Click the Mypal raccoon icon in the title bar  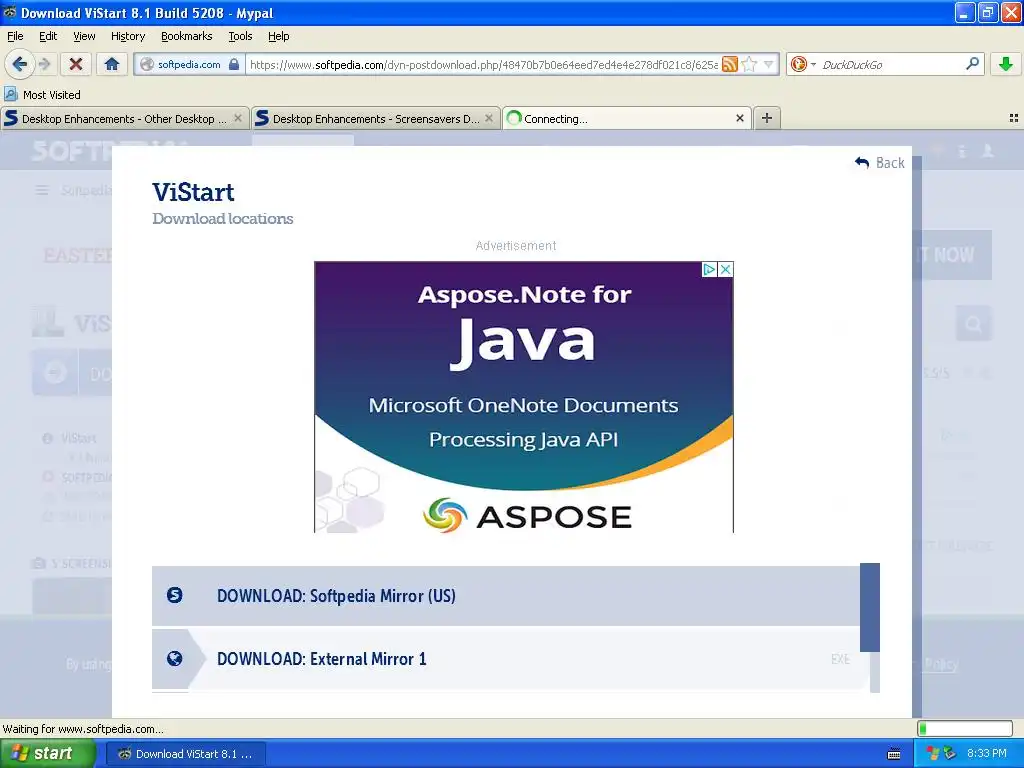coord(10,12)
